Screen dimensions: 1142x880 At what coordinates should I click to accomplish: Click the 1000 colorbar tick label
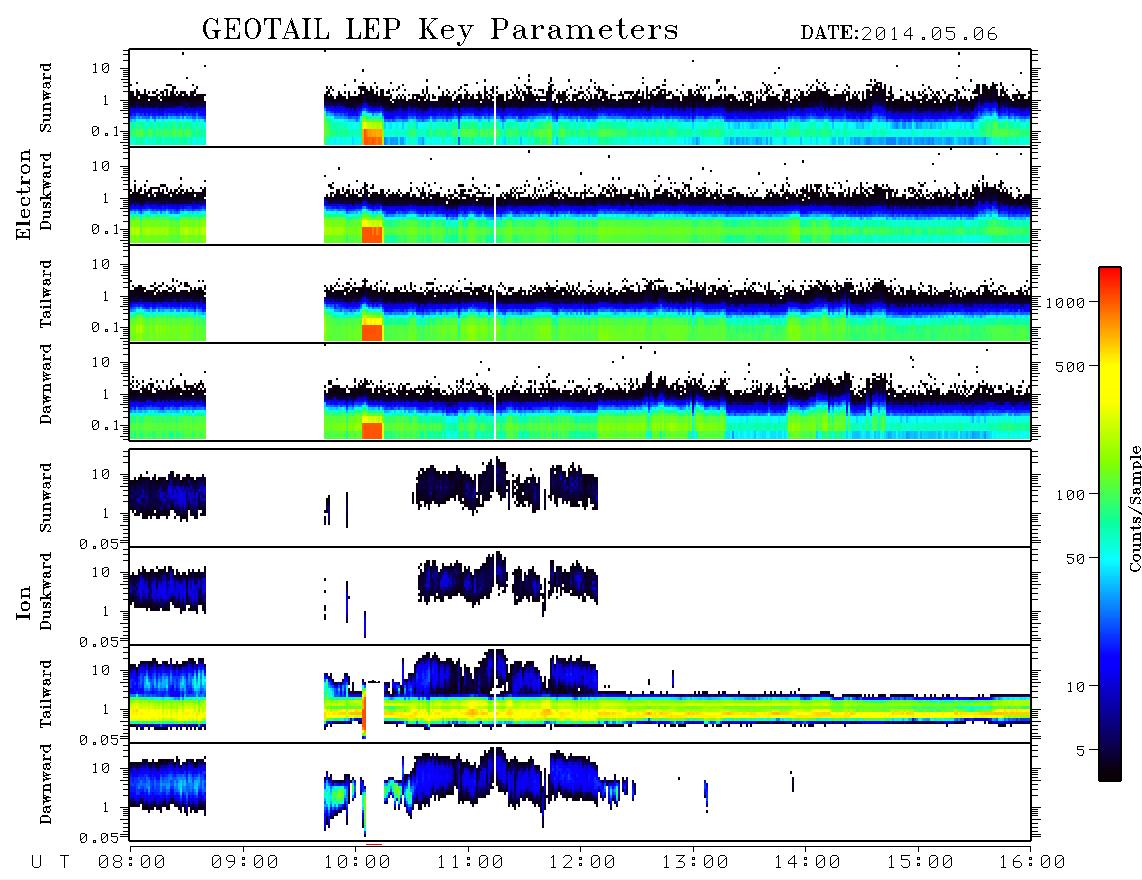[1066, 303]
